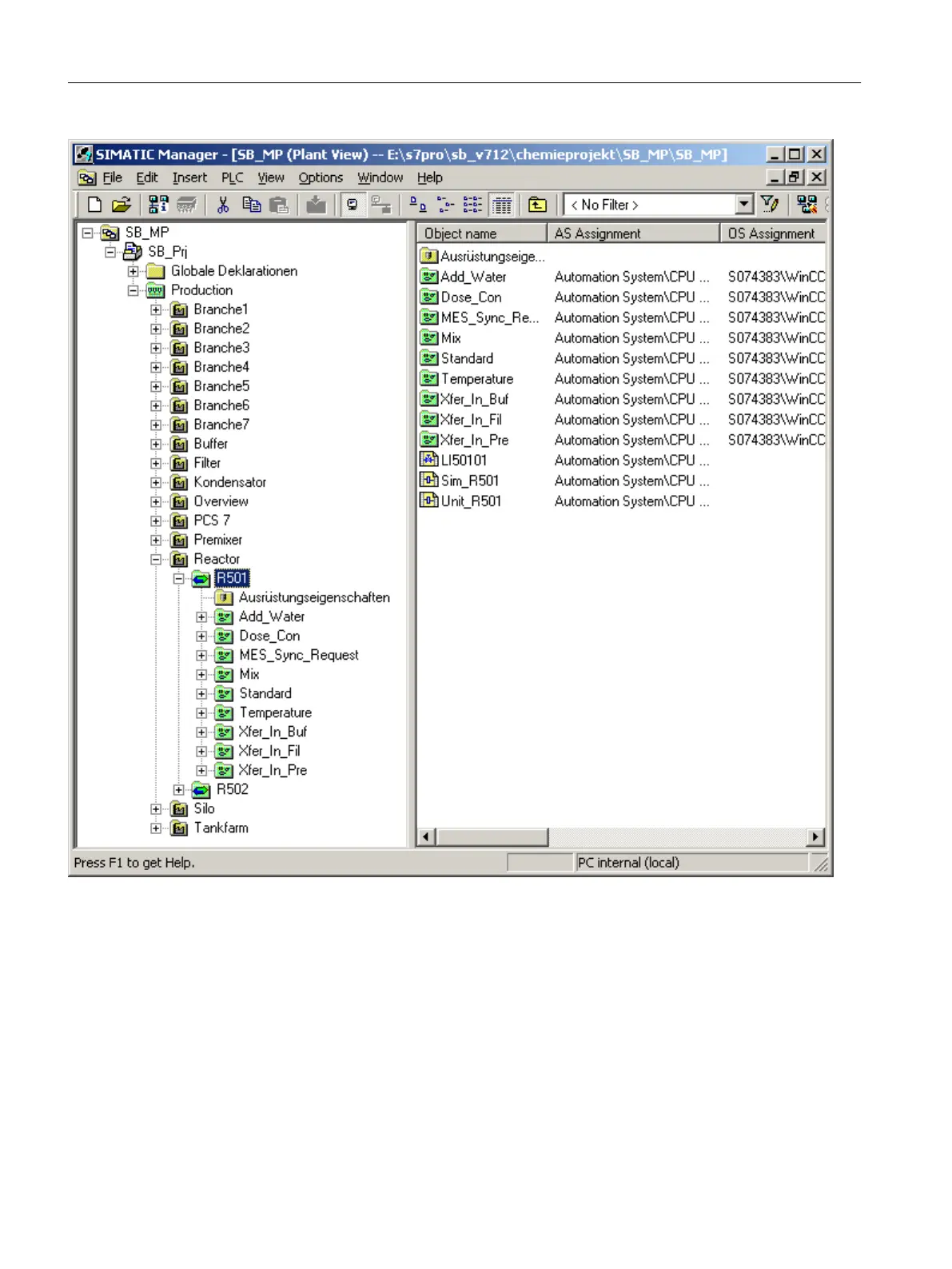This screenshot has width=952, height=1269.
Task: Open the Options menu
Action: tap(321, 178)
